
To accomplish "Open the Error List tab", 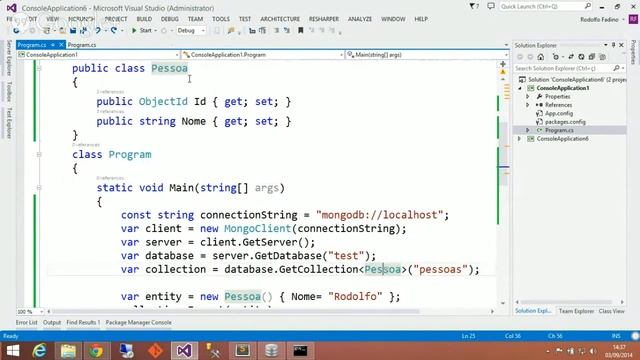I will [x=27, y=322].
